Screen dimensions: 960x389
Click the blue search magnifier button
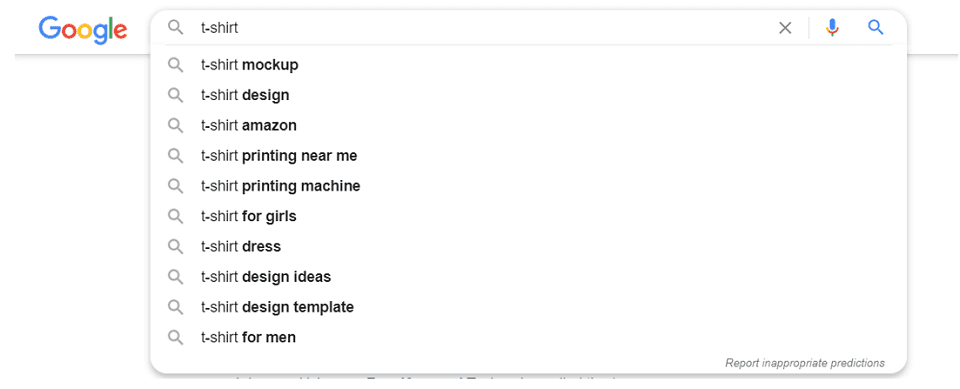pos(876,27)
